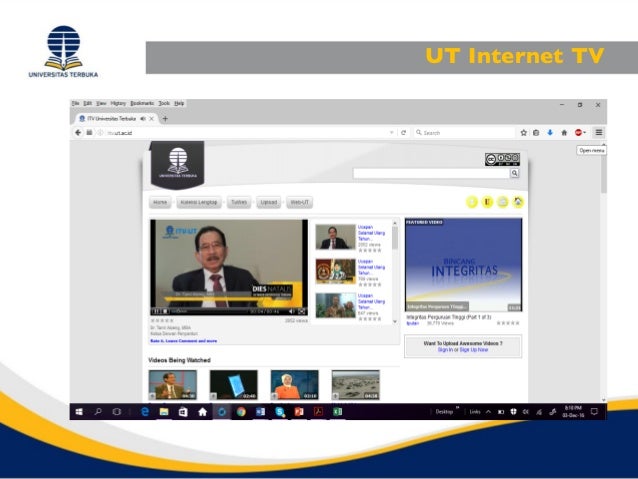Screen dimensions: 638x479
Task: Open PowerPoint from the taskbar
Action: pyautogui.click(x=299, y=412)
